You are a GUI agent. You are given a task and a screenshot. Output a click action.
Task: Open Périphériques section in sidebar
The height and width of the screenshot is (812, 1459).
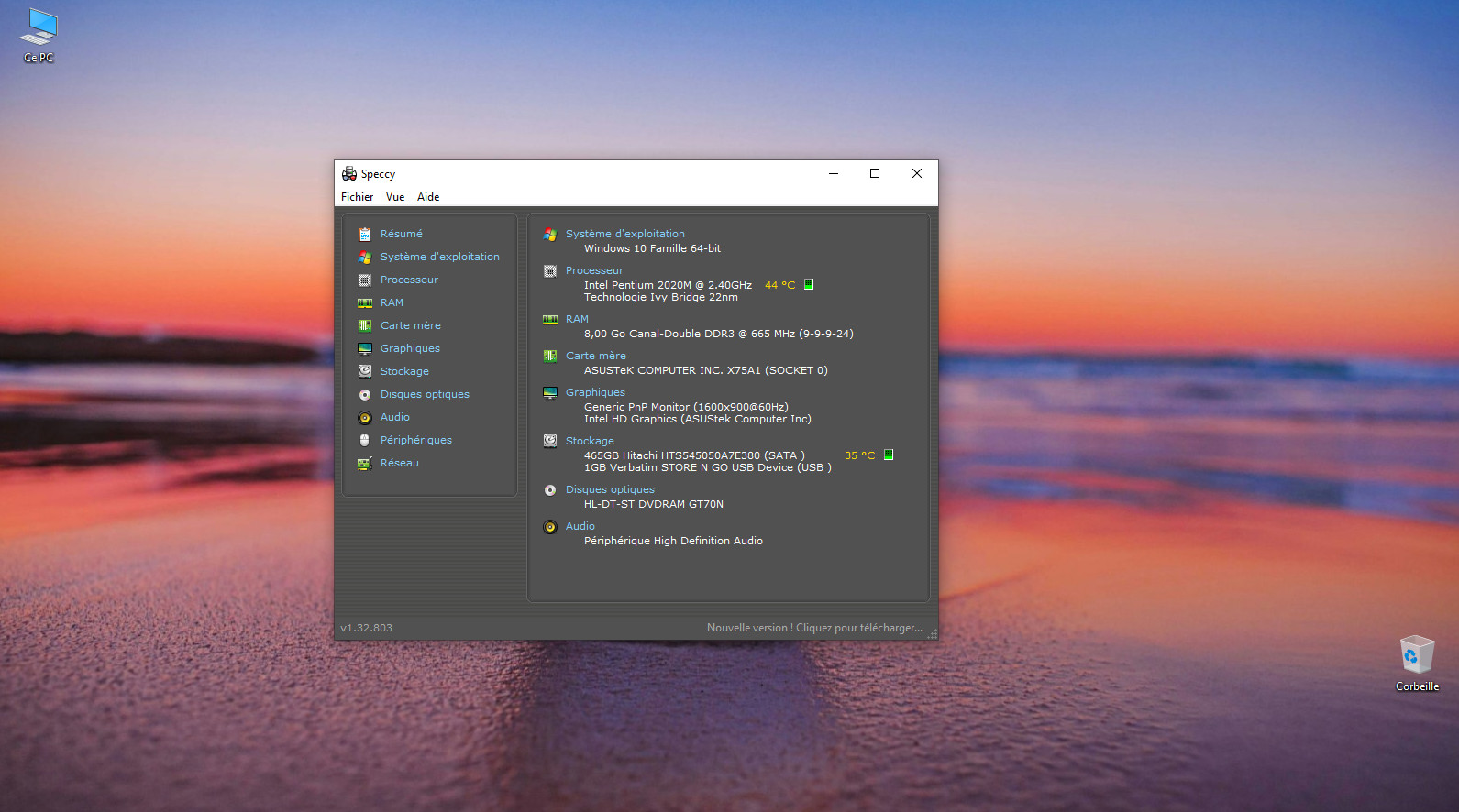pos(416,440)
